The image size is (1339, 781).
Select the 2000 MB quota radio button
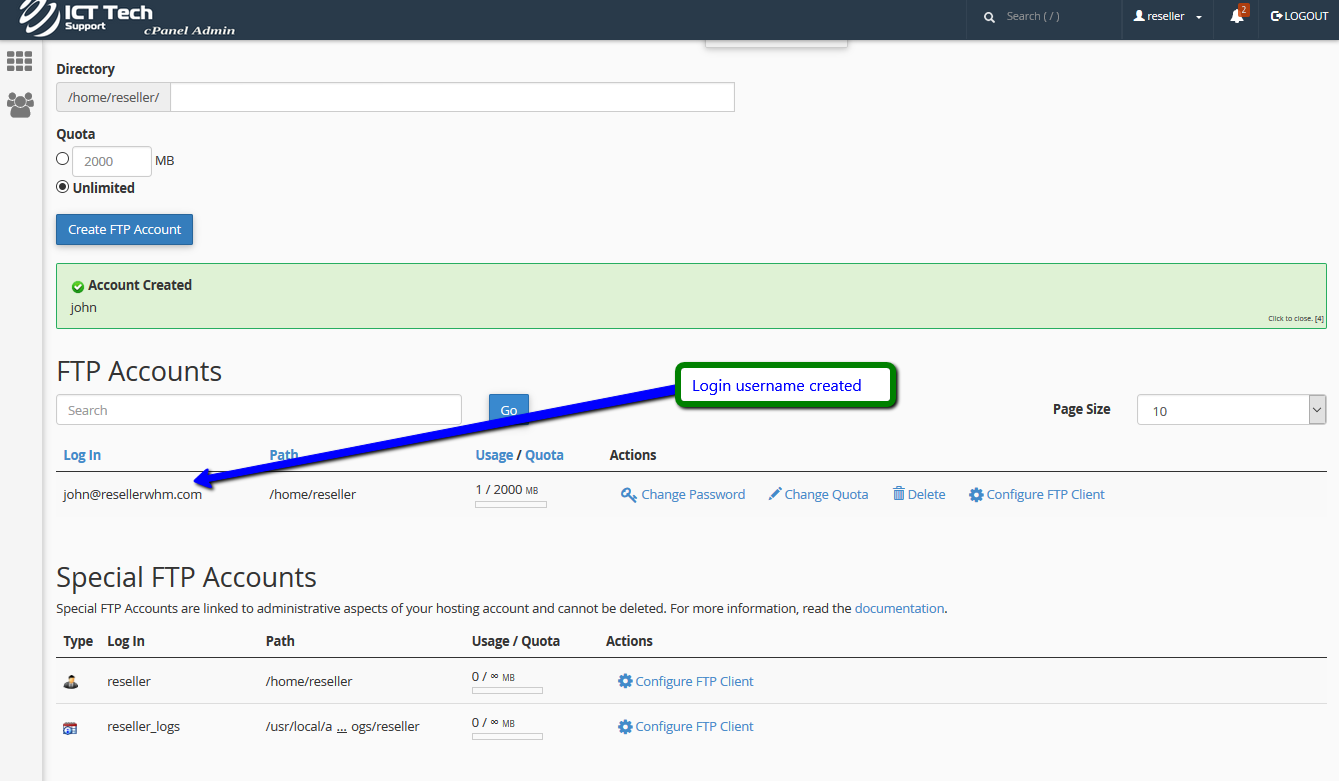click(63, 159)
